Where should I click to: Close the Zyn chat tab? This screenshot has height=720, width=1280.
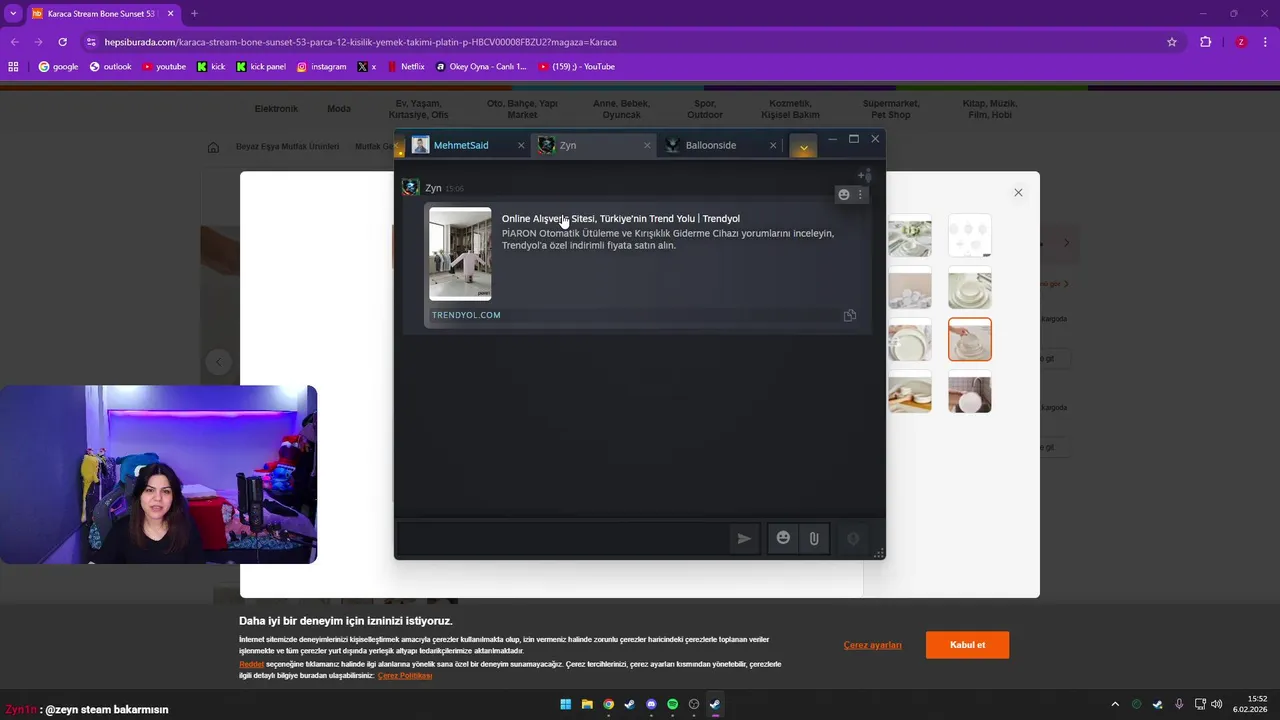(x=647, y=145)
